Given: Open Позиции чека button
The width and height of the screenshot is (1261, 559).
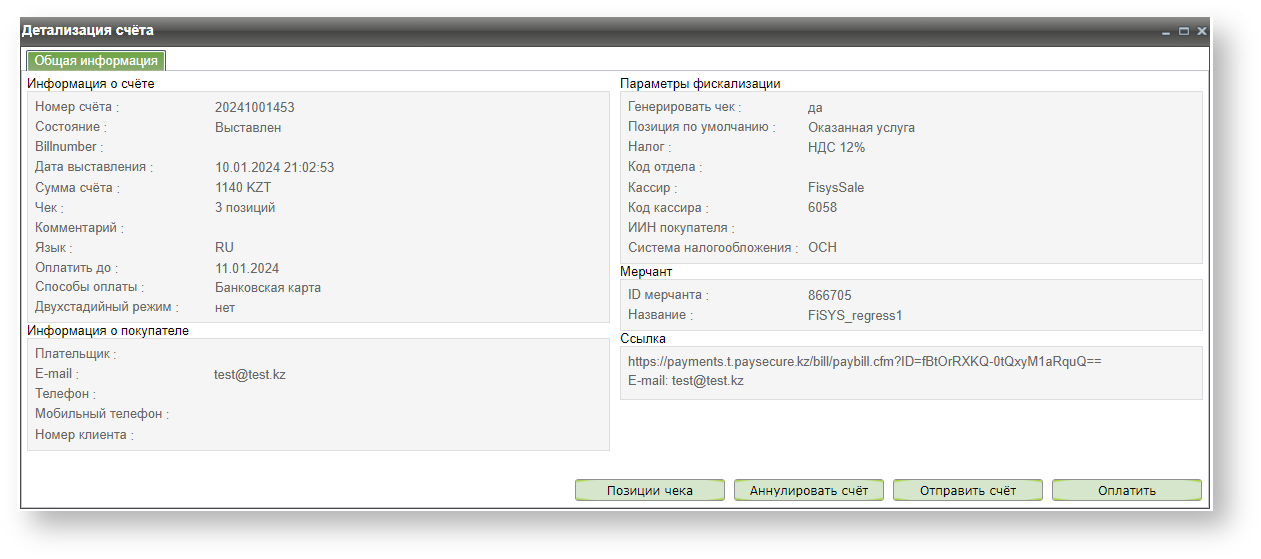Looking at the screenshot, I should tap(650, 490).
